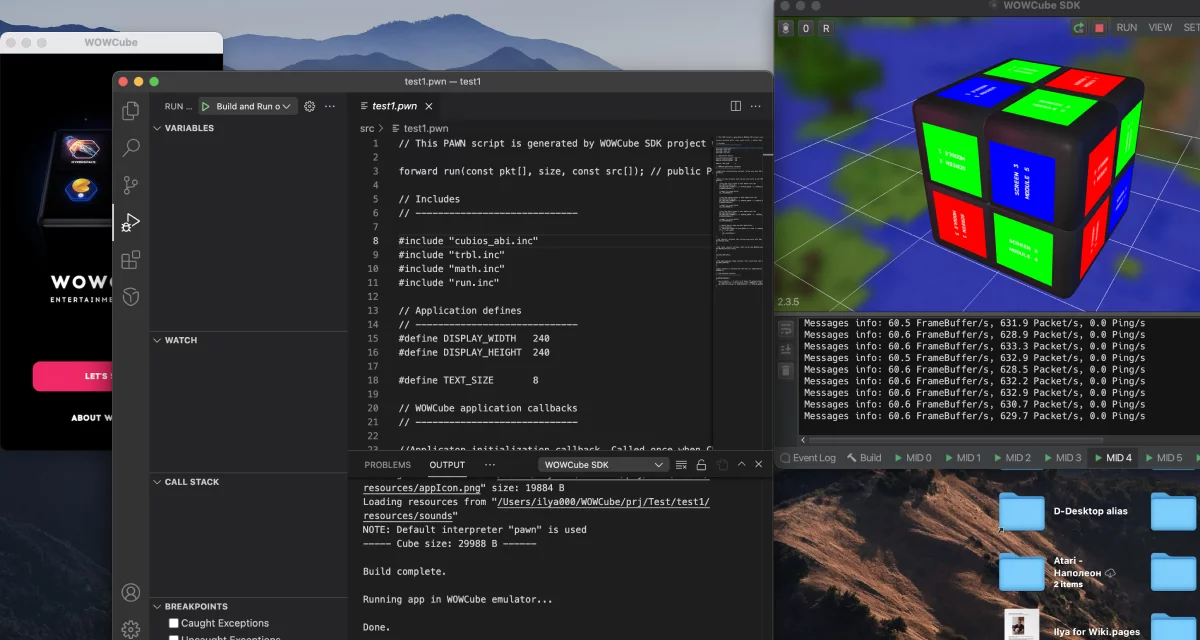
Task: Open the Search view in activity bar
Action: tap(131, 148)
